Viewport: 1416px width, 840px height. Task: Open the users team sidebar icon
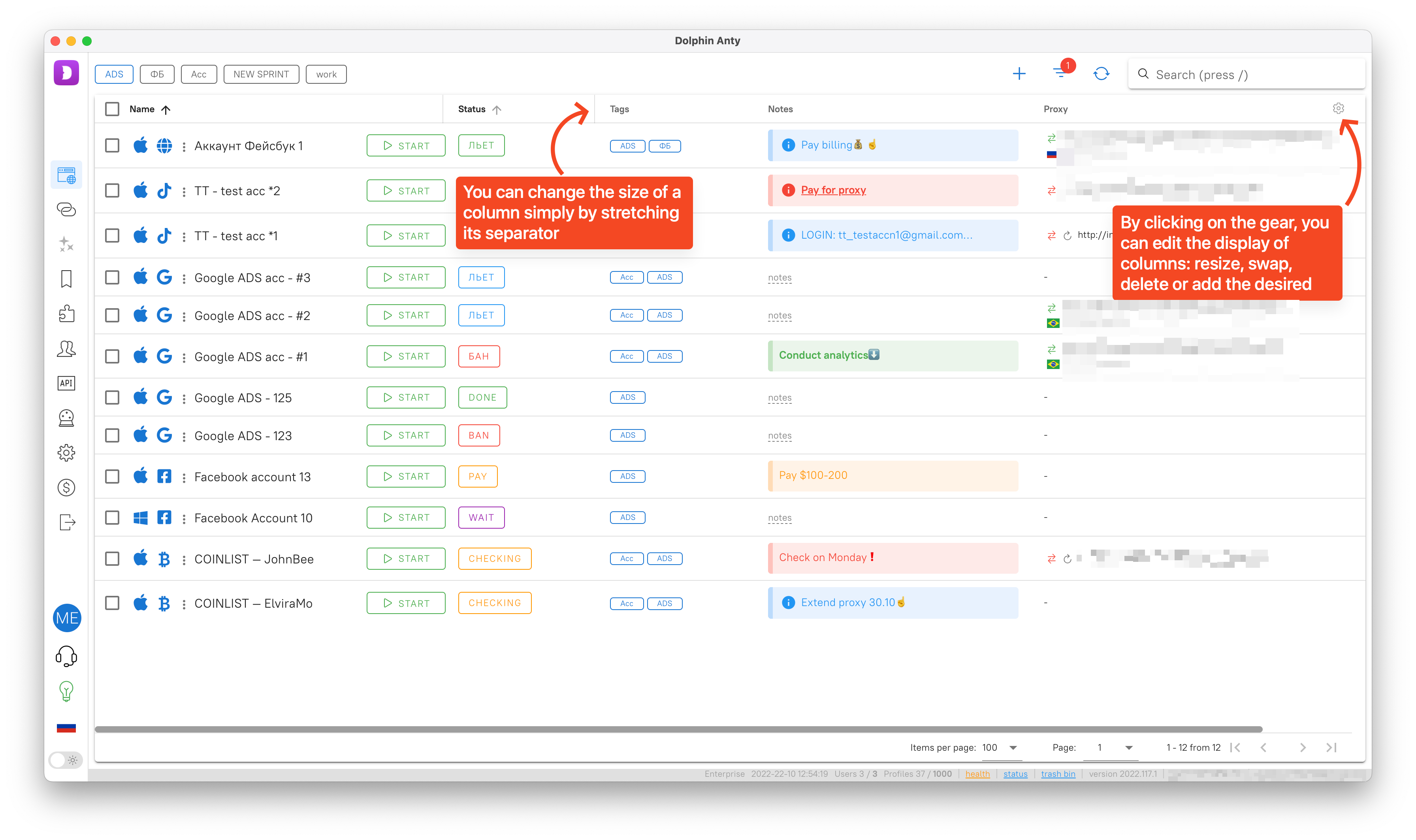click(x=66, y=348)
